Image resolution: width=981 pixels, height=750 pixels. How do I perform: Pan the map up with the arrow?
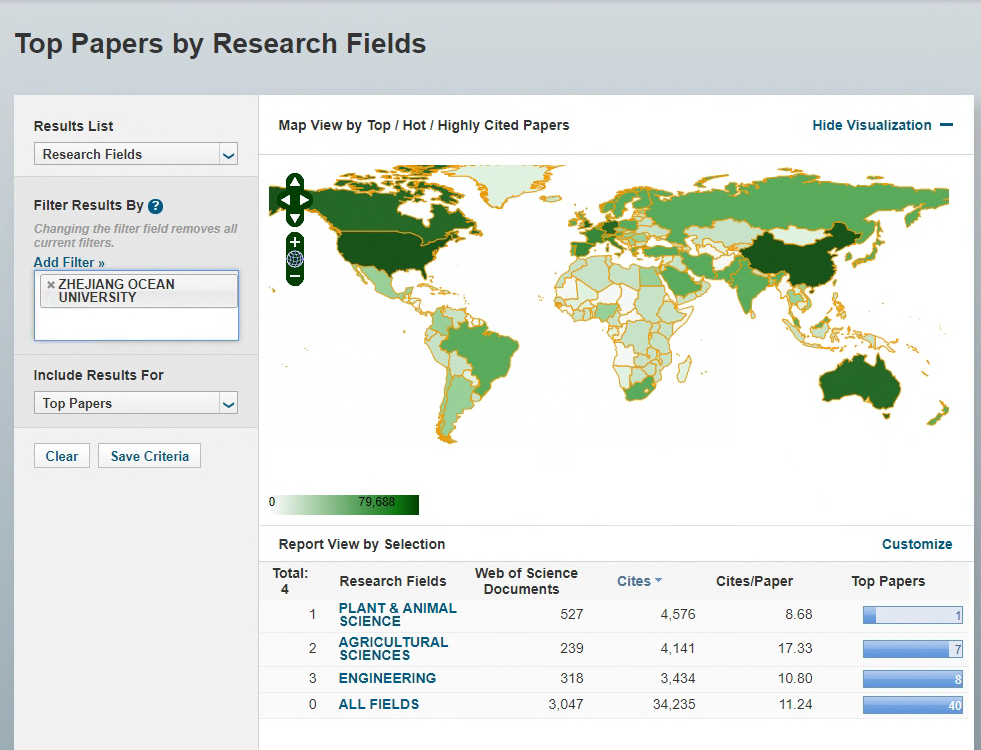pos(294,182)
